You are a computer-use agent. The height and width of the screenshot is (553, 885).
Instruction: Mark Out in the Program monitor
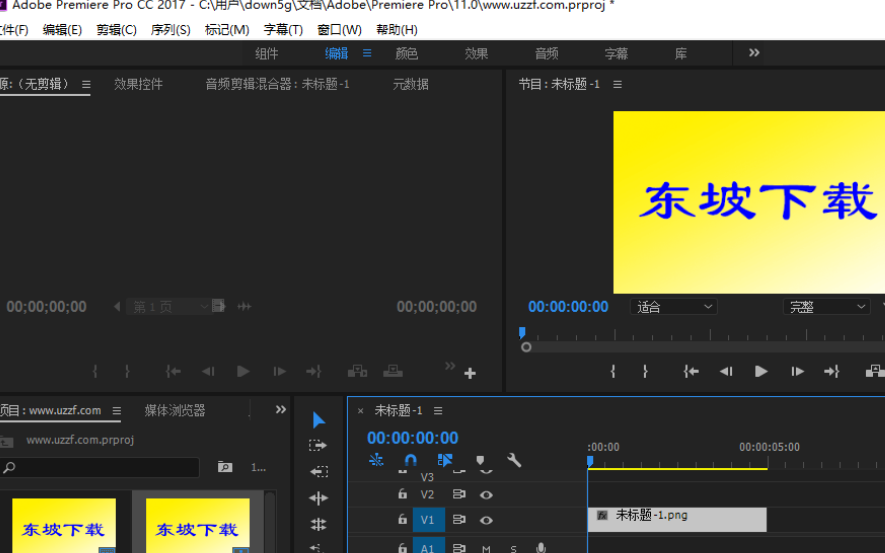(x=645, y=371)
